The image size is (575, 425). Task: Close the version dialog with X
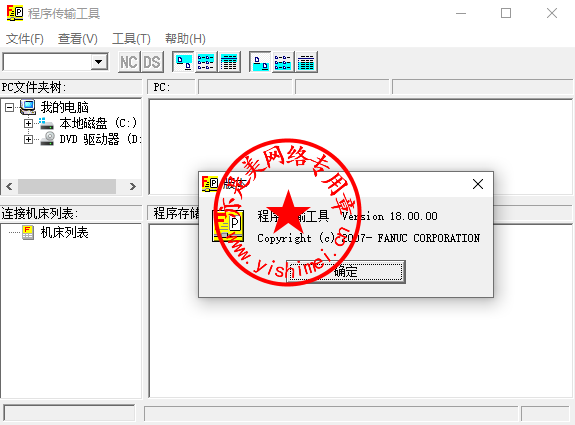(478, 184)
